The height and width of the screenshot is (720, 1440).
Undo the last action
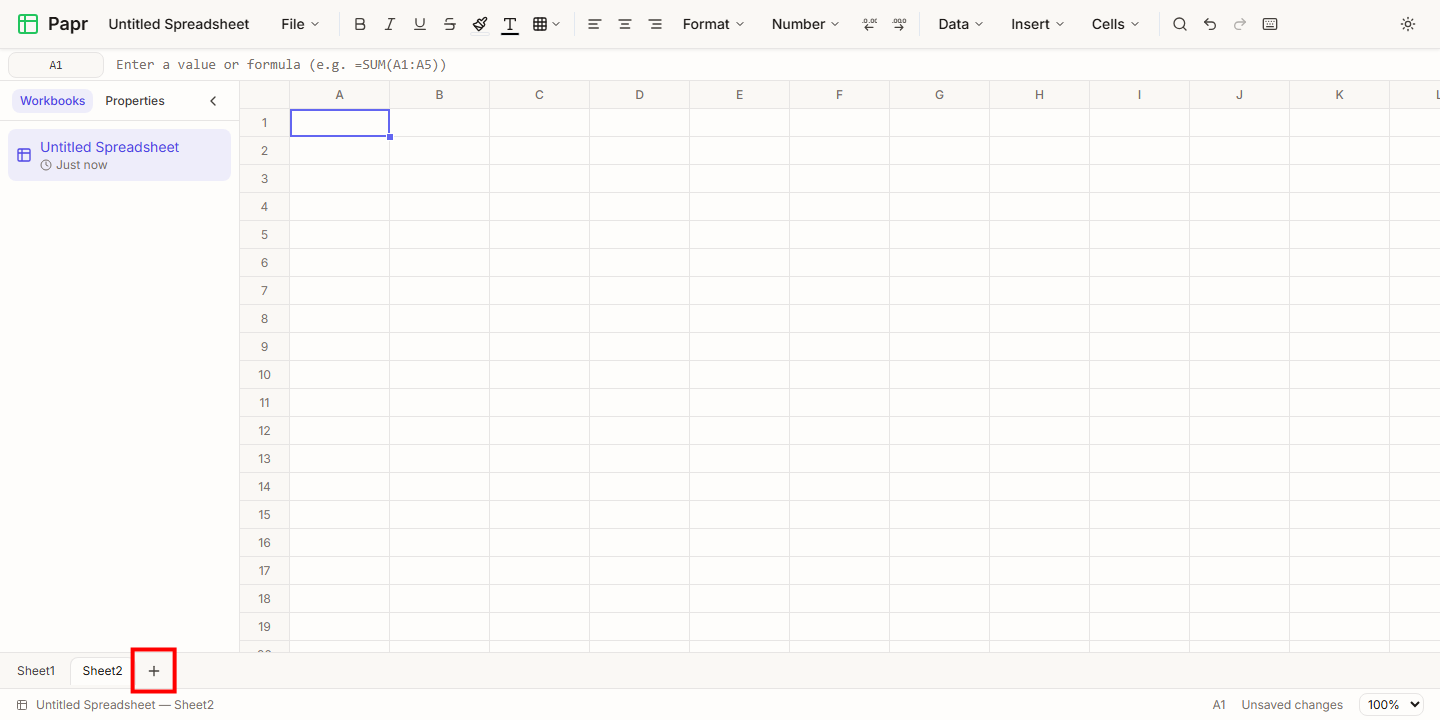click(x=1210, y=24)
